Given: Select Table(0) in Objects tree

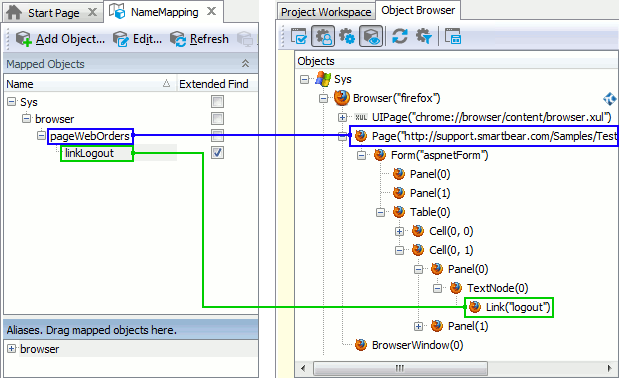Looking at the screenshot, I should tap(430, 212).
